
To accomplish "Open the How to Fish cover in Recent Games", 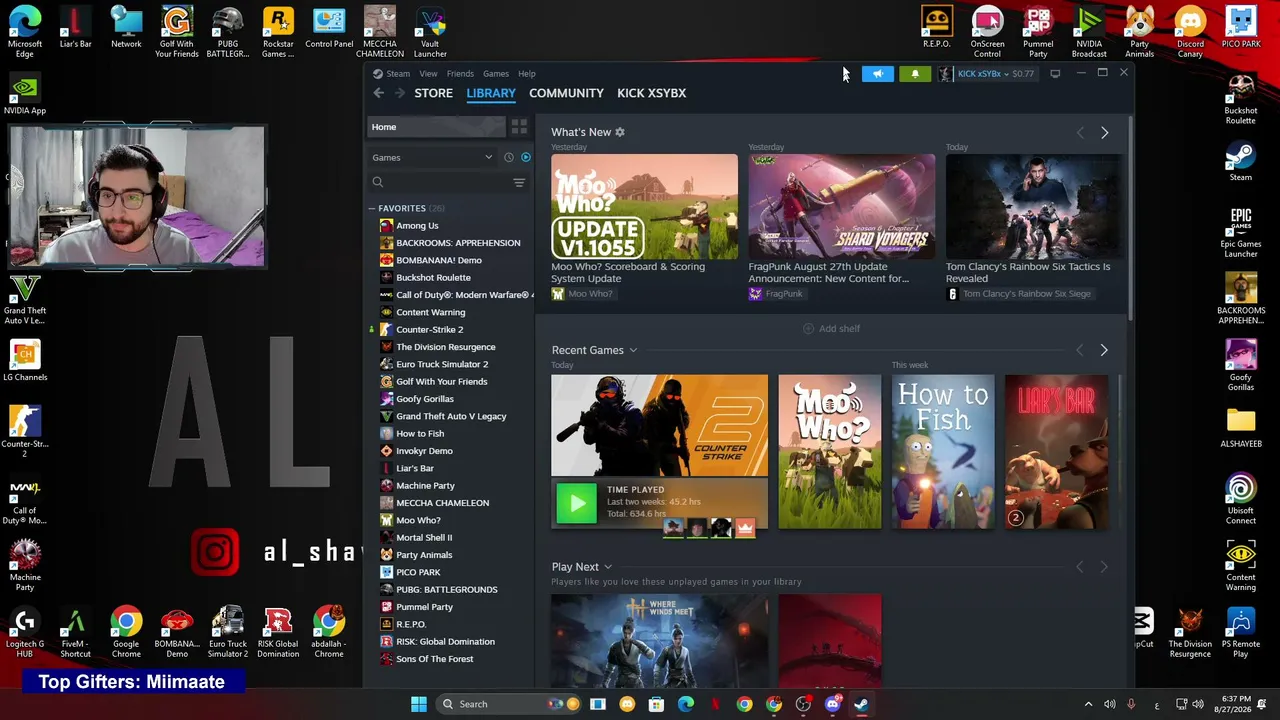I will pyautogui.click(x=943, y=452).
